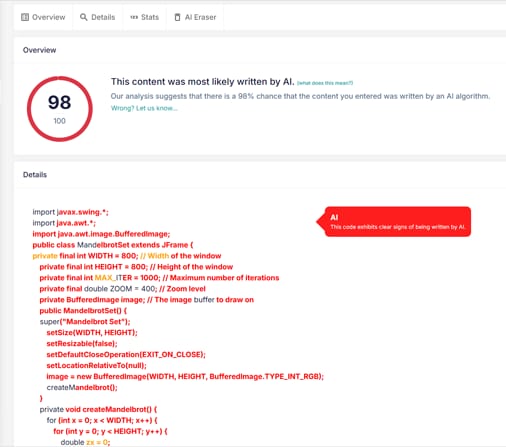Click the Details magnifier icon
Screen dimensions: 506x447
tap(84, 17)
